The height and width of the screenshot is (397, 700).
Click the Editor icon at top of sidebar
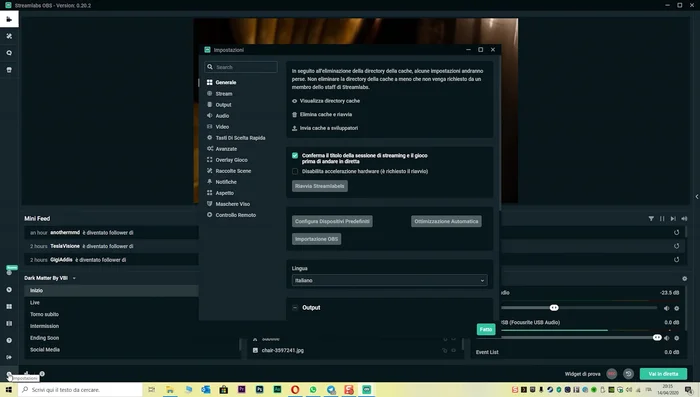[9, 19]
